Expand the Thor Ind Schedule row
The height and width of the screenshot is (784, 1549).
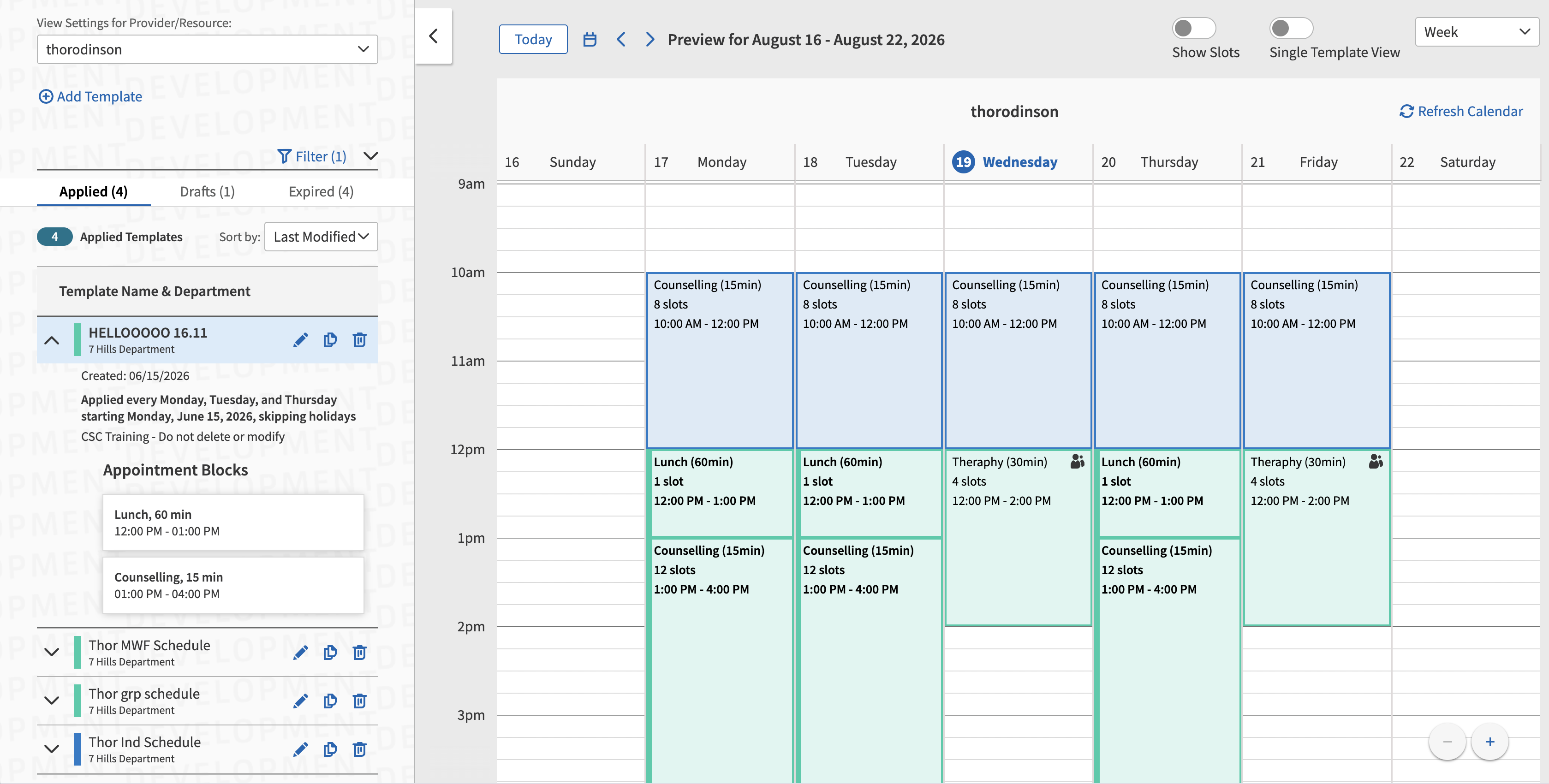(x=52, y=749)
